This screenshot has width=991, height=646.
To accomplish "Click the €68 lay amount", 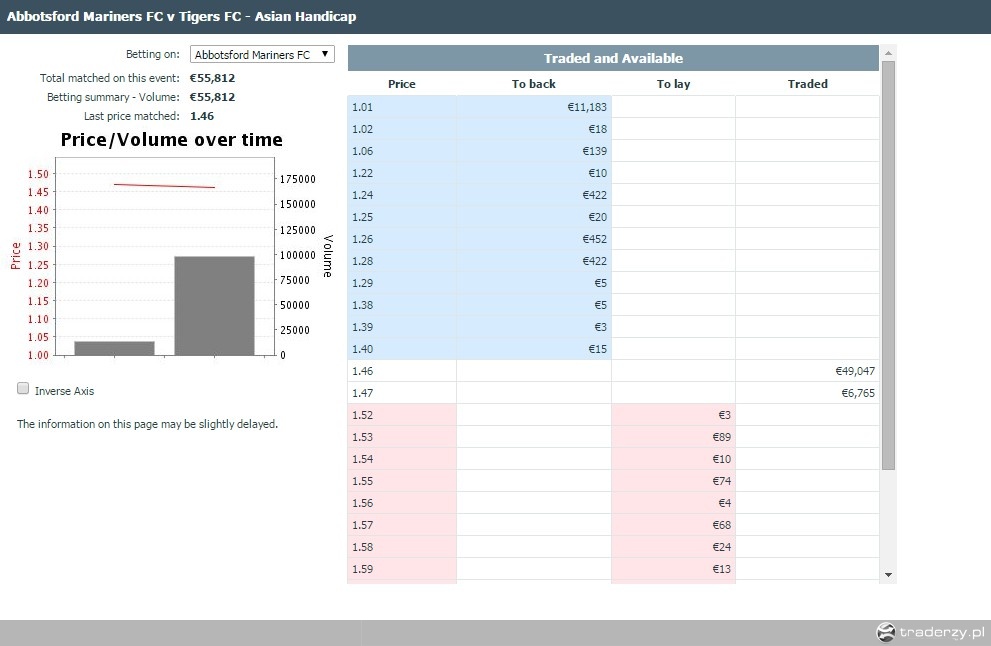I will click(721, 525).
